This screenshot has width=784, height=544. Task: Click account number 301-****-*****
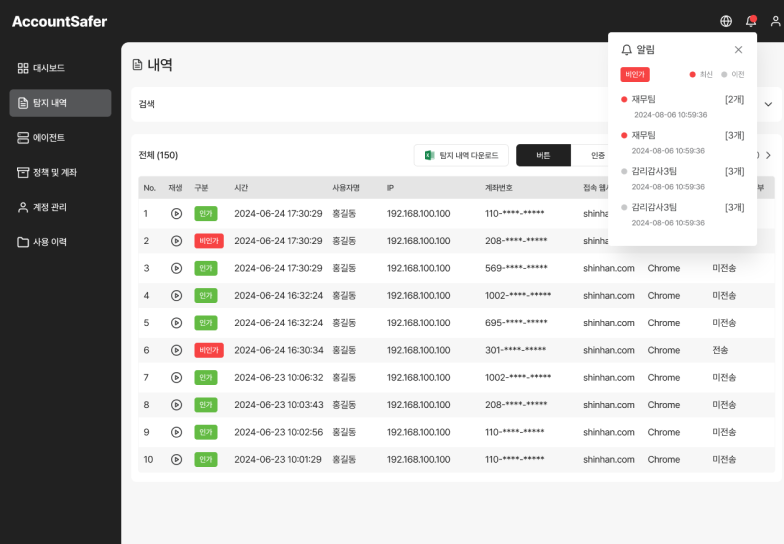pos(516,350)
